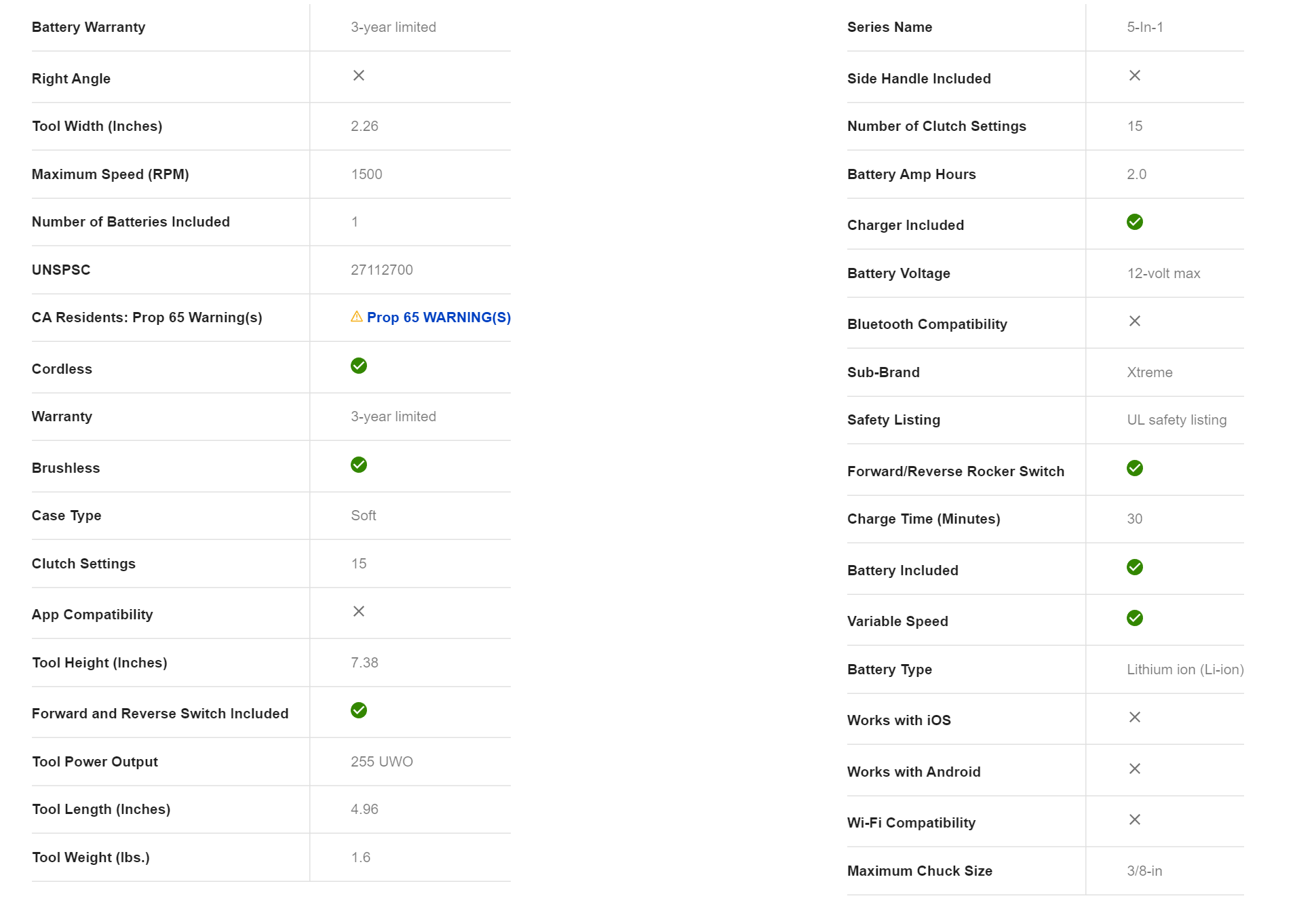Screen dimensions: 1316x911
Task: Click the Maximum Chuck Size label
Action: pos(919,871)
